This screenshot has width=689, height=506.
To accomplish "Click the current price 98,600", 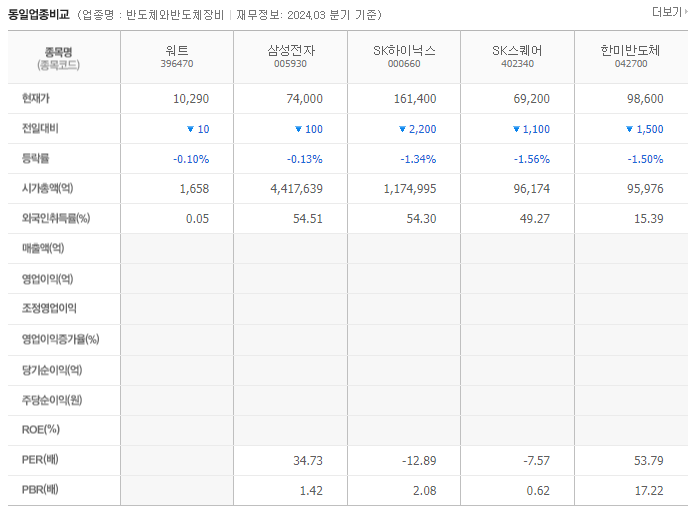I will [645, 99].
